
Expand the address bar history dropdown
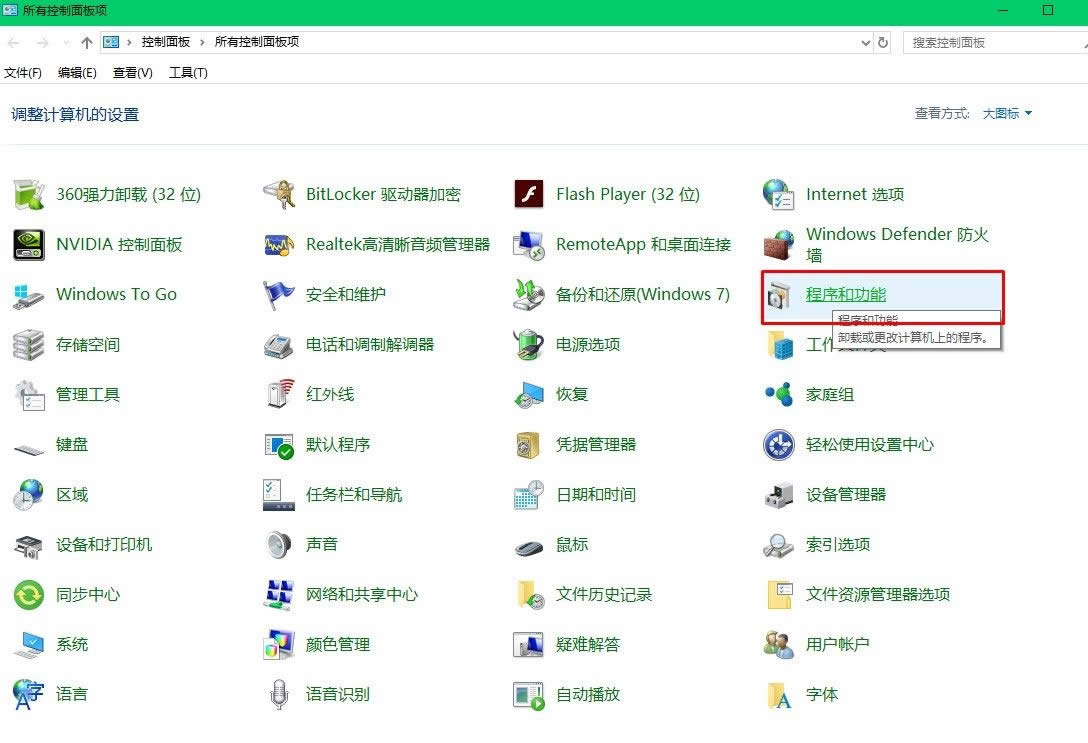point(866,43)
